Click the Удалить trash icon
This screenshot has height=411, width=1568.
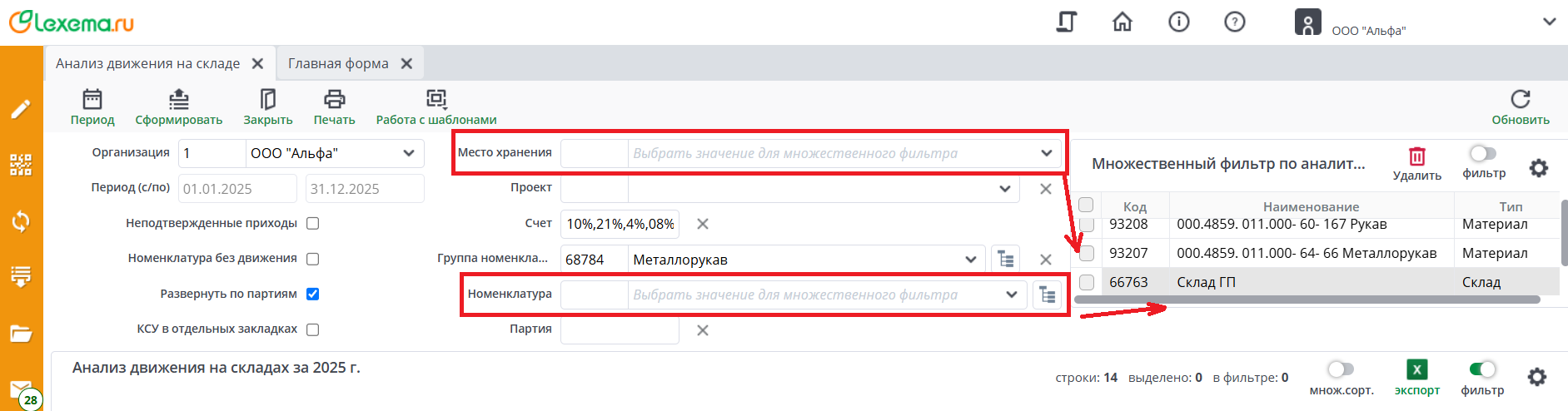pos(1416,156)
